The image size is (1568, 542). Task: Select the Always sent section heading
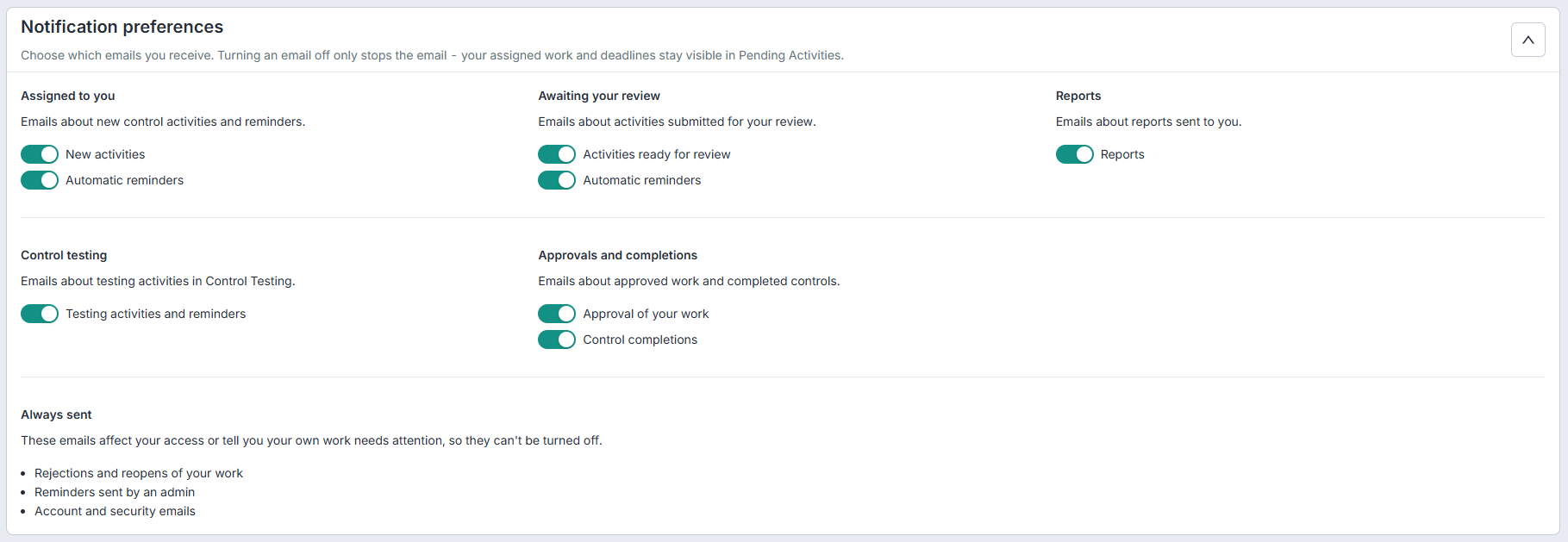[56, 414]
